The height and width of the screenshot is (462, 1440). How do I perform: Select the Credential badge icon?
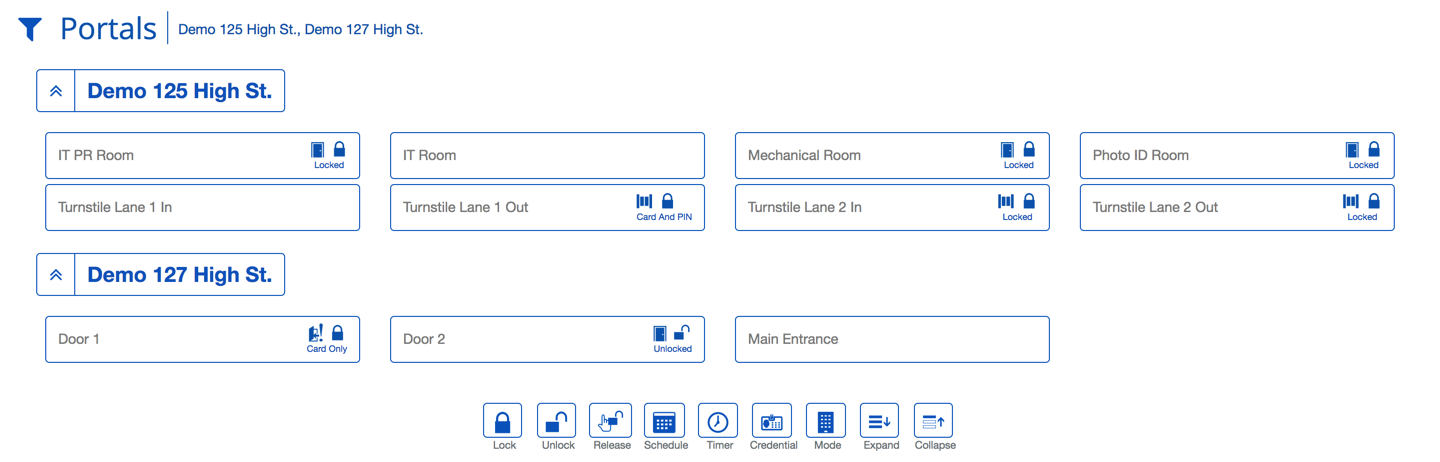[772, 421]
